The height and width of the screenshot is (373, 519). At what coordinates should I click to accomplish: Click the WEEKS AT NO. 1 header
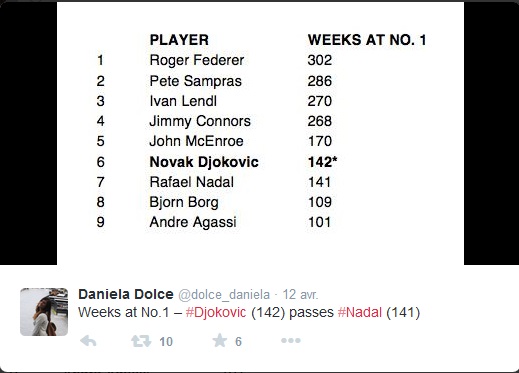click(367, 40)
